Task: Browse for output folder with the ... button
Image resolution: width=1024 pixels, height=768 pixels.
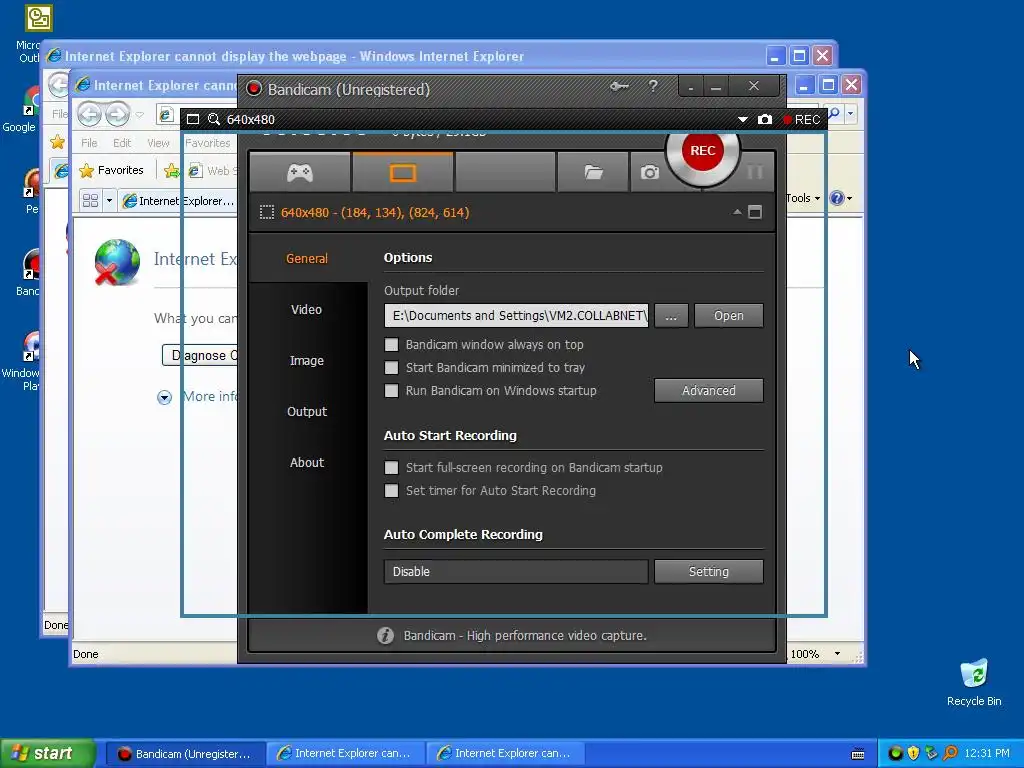Action: point(671,315)
